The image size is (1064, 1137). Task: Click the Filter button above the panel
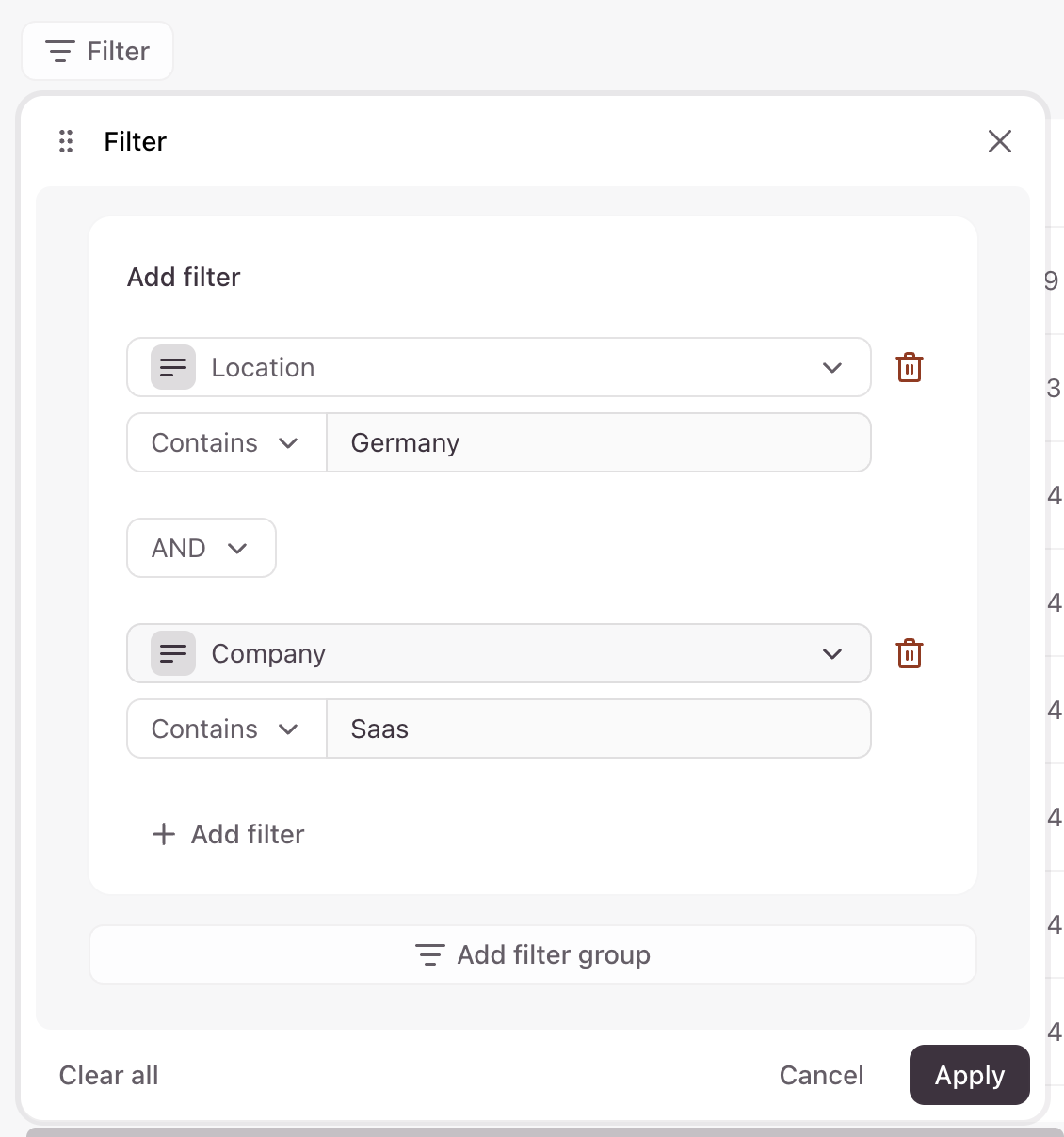click(x=98, y=51)
